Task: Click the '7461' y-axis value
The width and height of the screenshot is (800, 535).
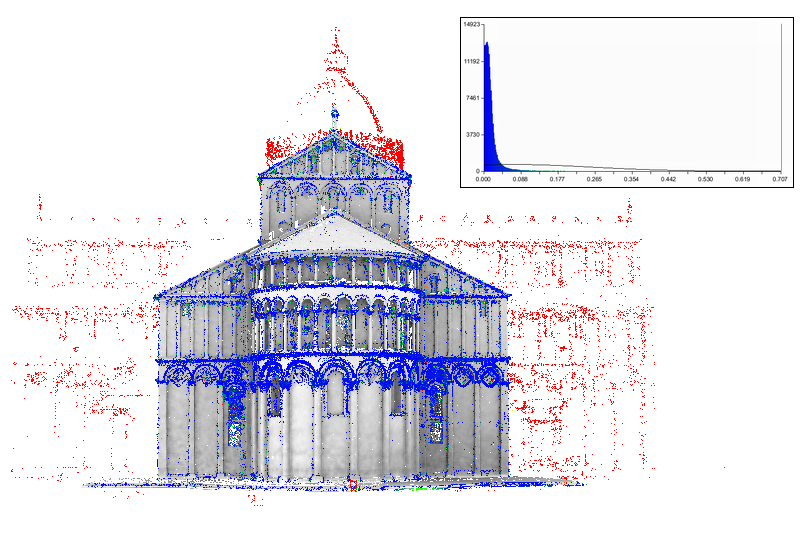Action: [x=473, y=97]
